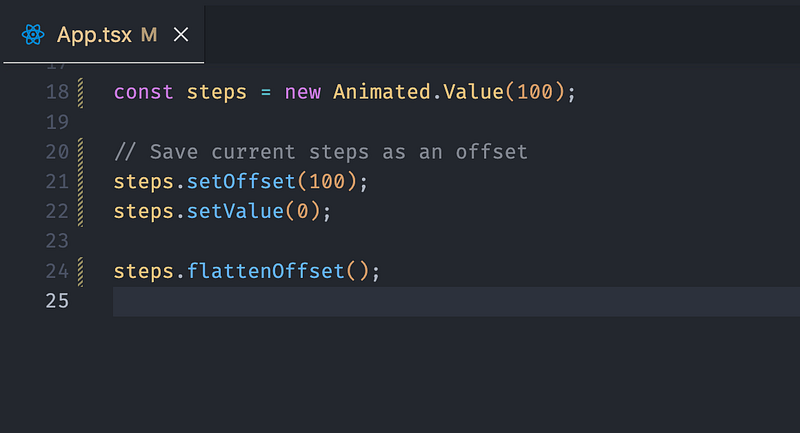Click the change marker beside line 24

(x=80, y=271)
